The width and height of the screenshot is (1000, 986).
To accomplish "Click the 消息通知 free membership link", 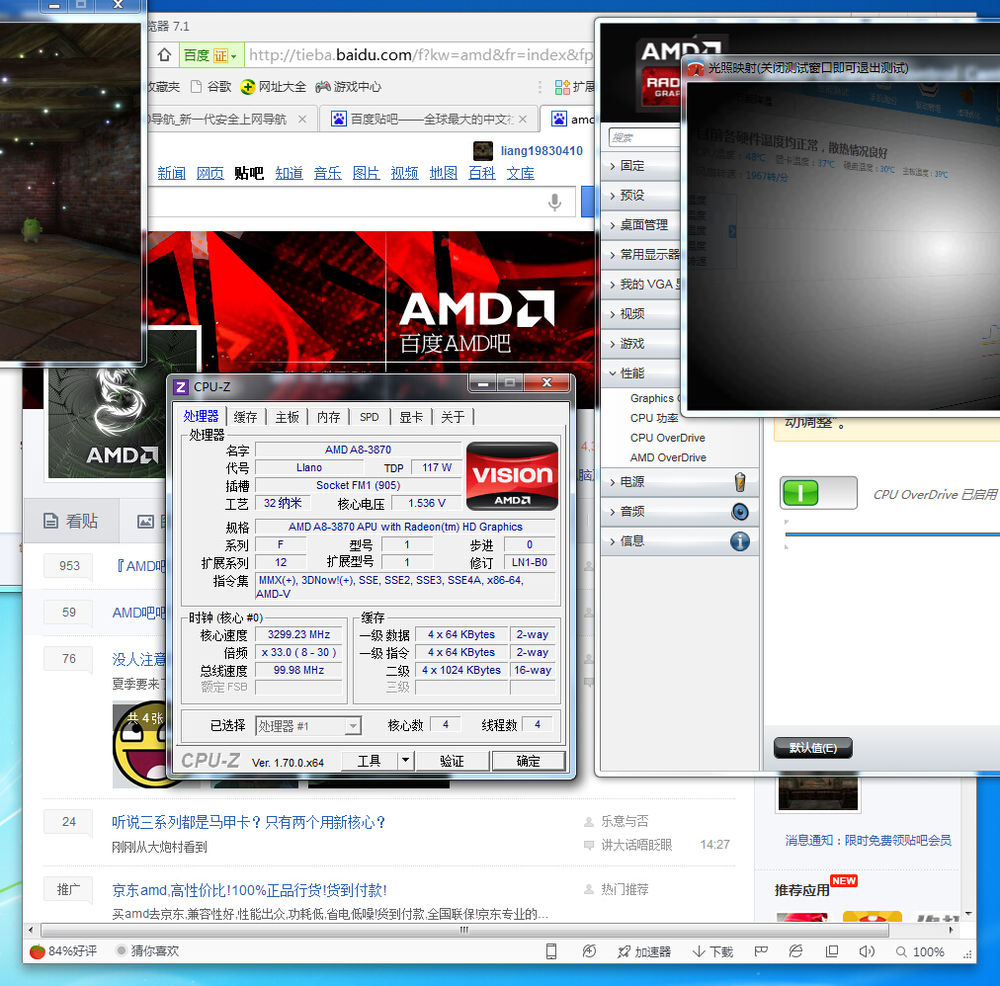I will 867,841.
